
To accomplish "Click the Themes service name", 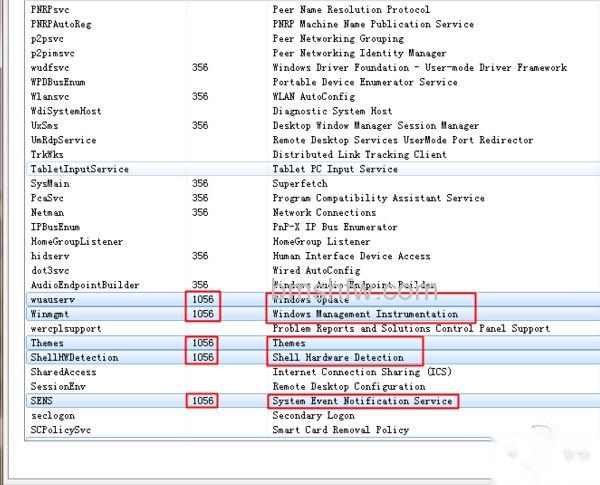I will (47, 343).
